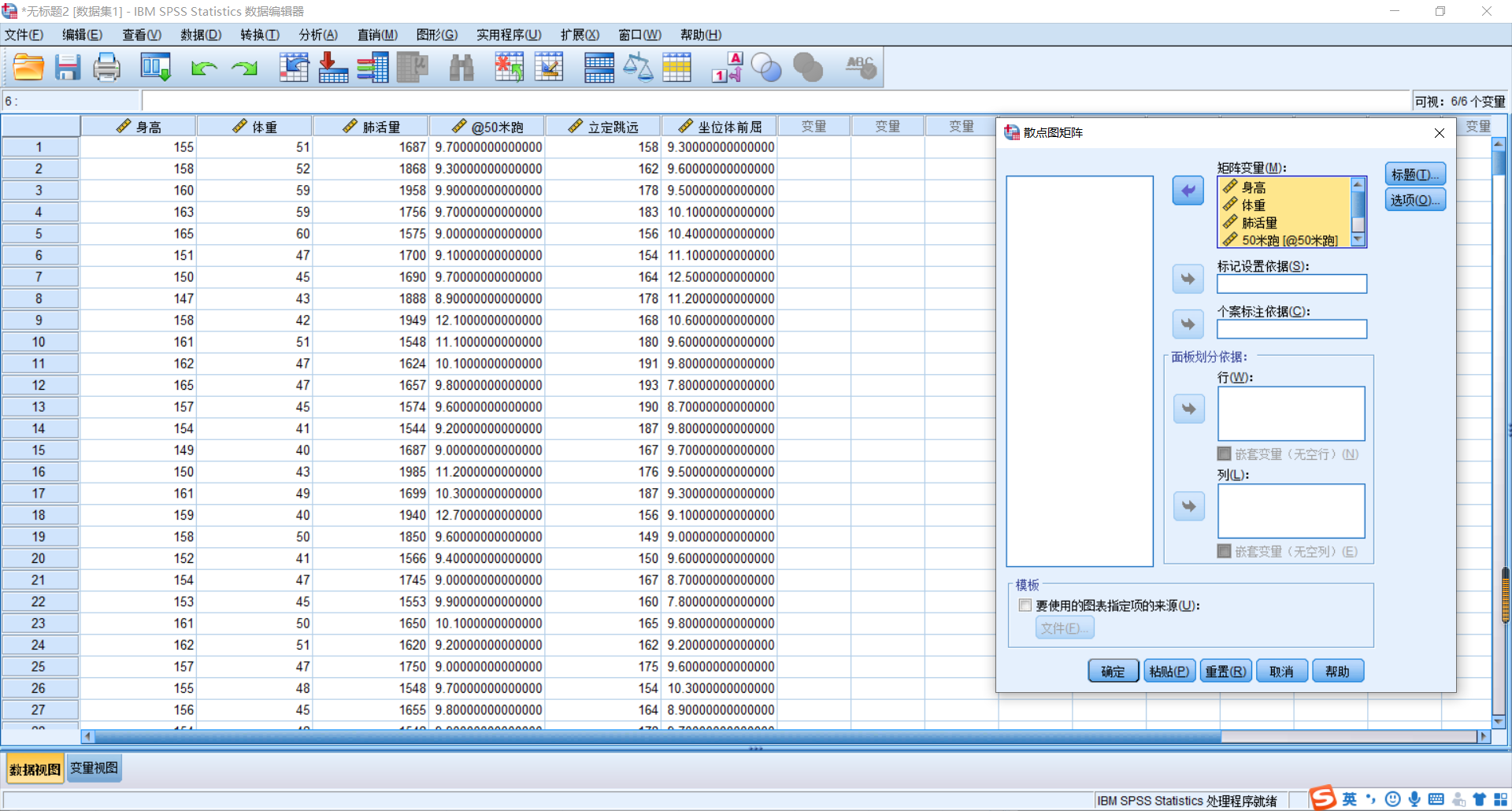Click the 确定 button in the dialog
Viewport: 1512px width, 811px height.
point(1114,672)
